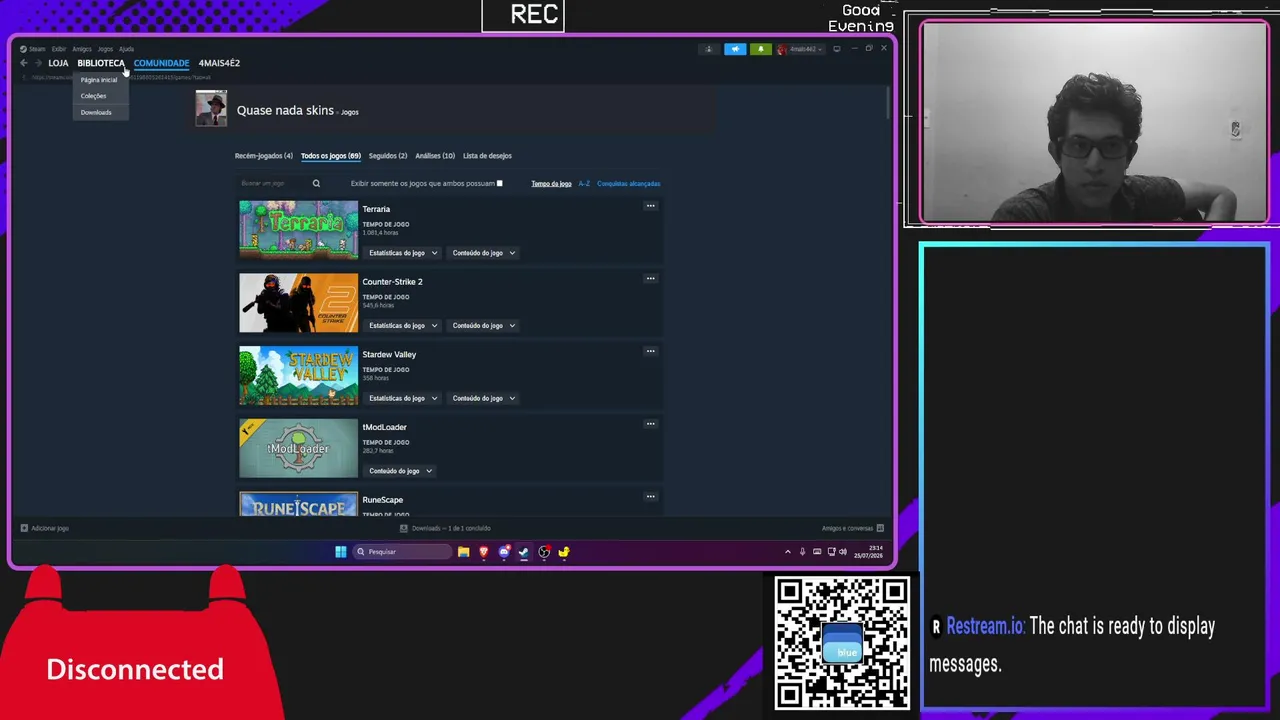The height and width of the screenshot is (720, 1280).
Task: Show hidden system tray icons
Action: [787, 552]
